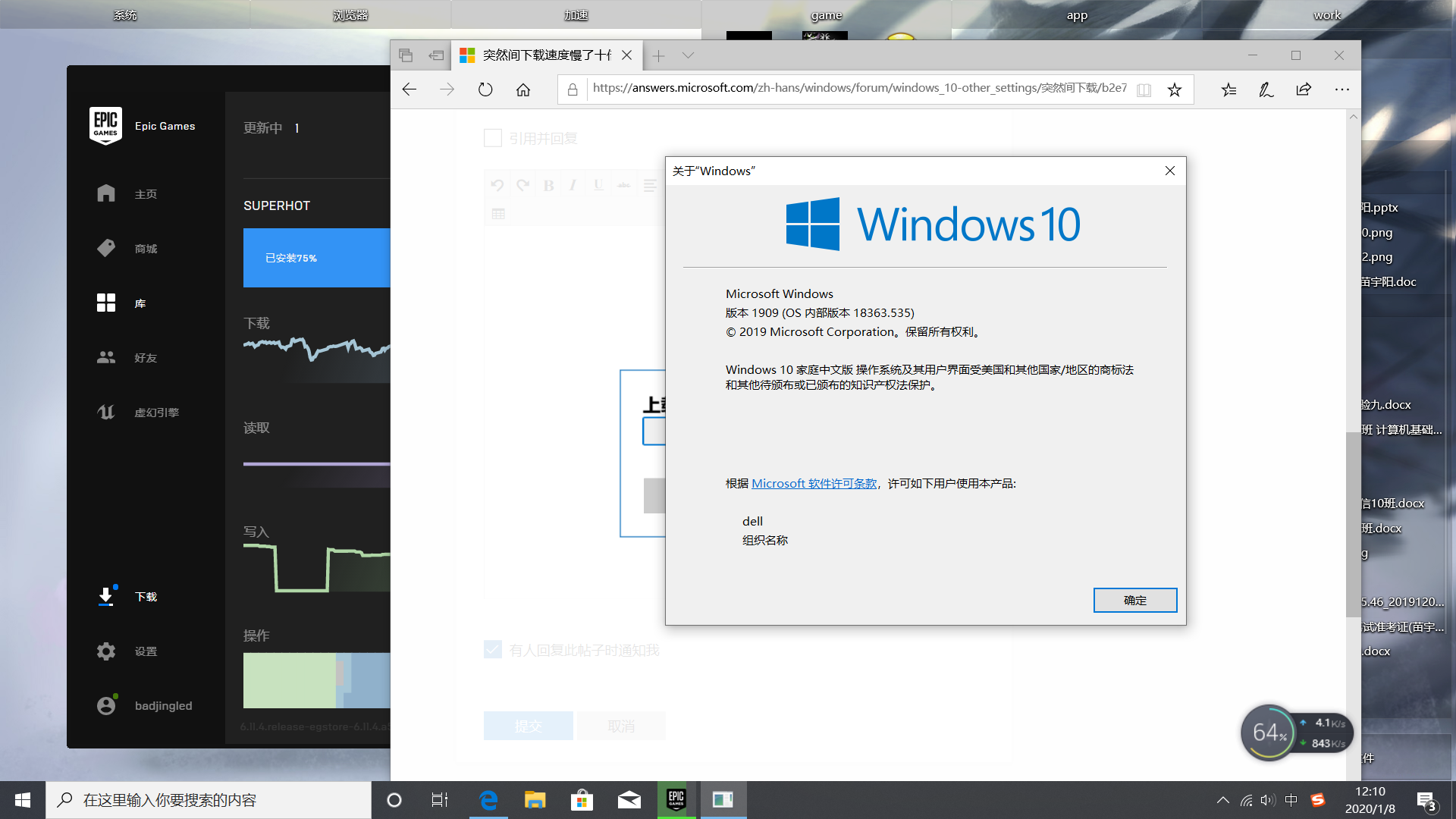1456x819 pixels.
Task: Click the 取消 cancel button
Action: point(621,725)
